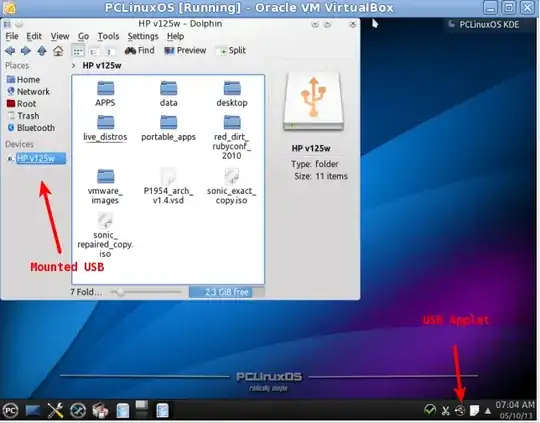This screenshot has height=423, width=540.
Task: Open the Edit menu
Action: [x=34, y=36]
